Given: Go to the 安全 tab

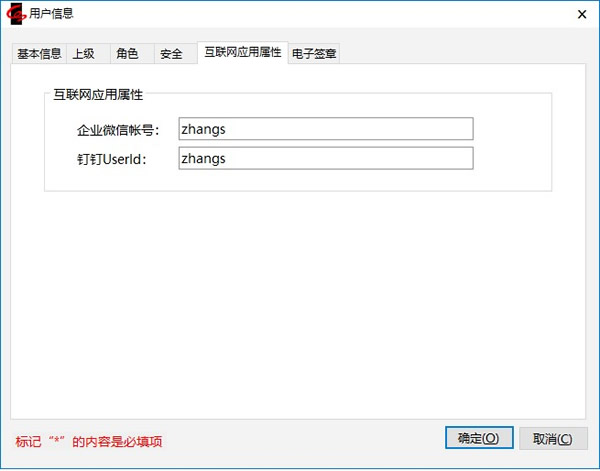Looking at the screenshot, I should point(171,54).
